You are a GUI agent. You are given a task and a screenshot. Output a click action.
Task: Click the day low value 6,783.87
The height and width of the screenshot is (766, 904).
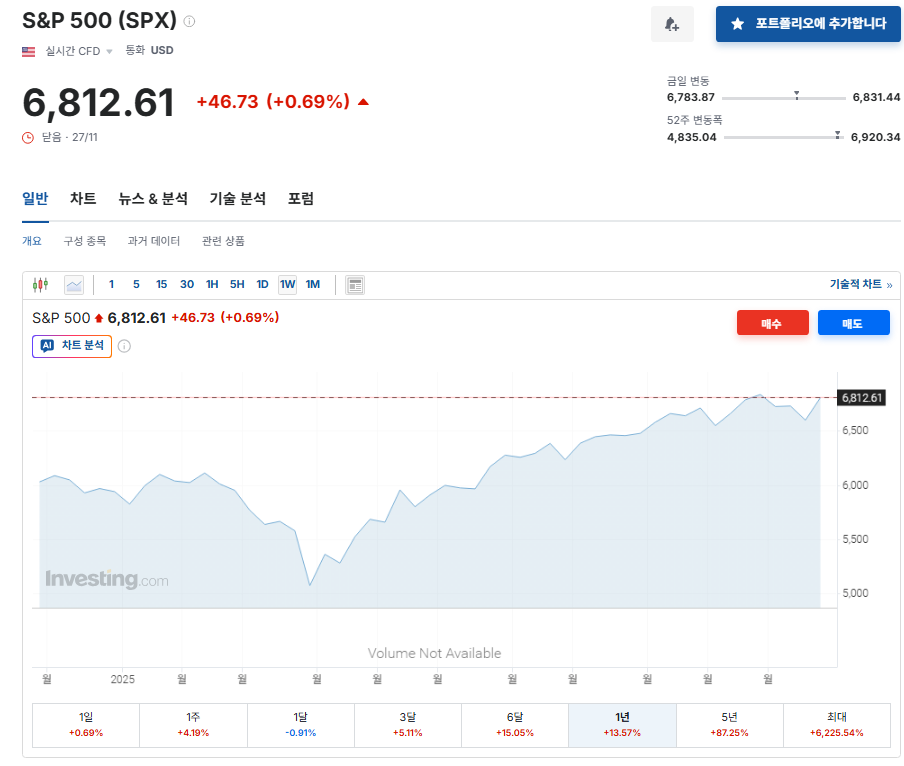coord(691,97)
